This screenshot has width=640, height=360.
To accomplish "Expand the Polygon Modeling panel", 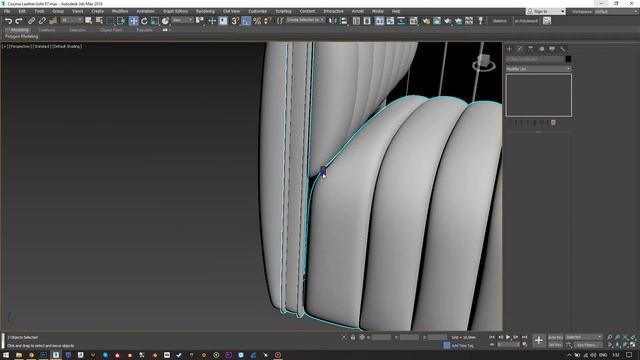I will pyautogui.click(x=22, y=36).
